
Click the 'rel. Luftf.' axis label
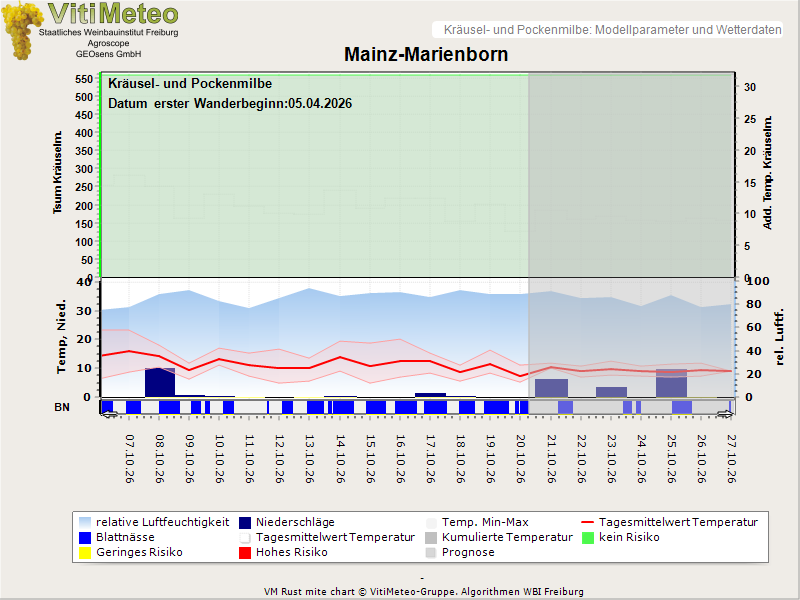point(779,337)
